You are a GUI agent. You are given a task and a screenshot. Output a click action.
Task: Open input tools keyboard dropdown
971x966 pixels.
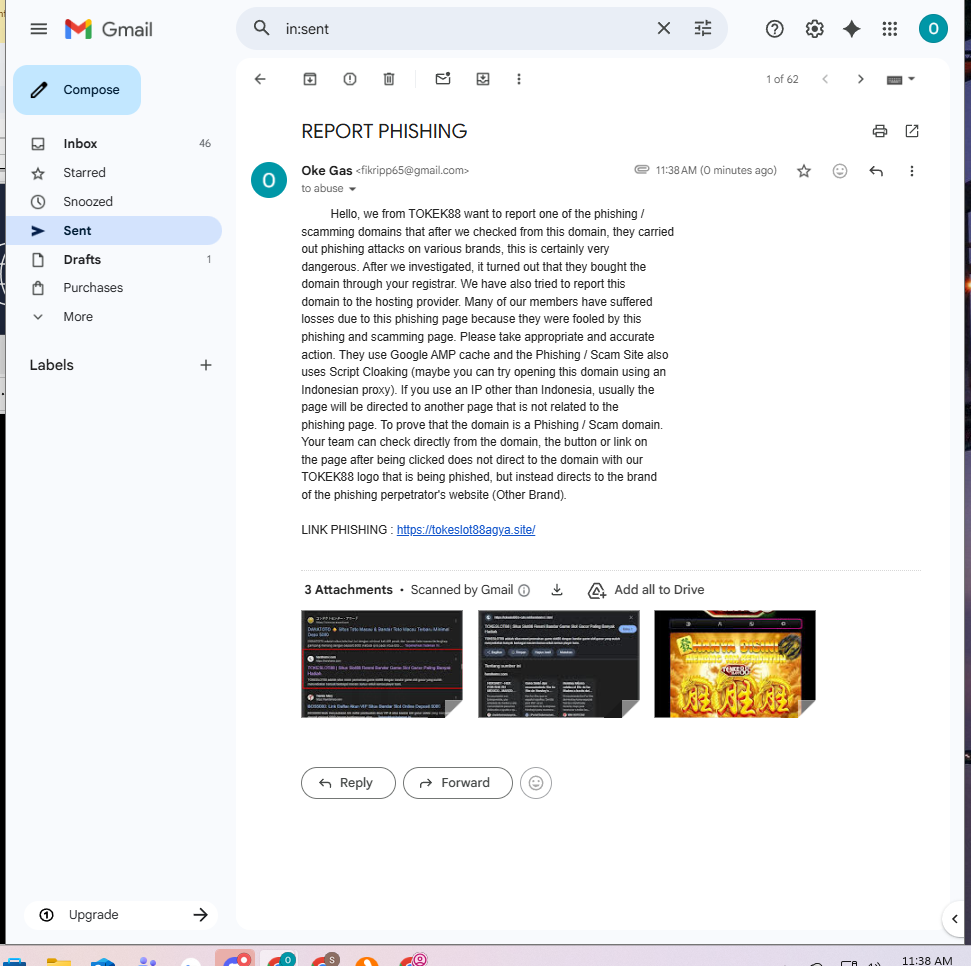pos(900,79)
